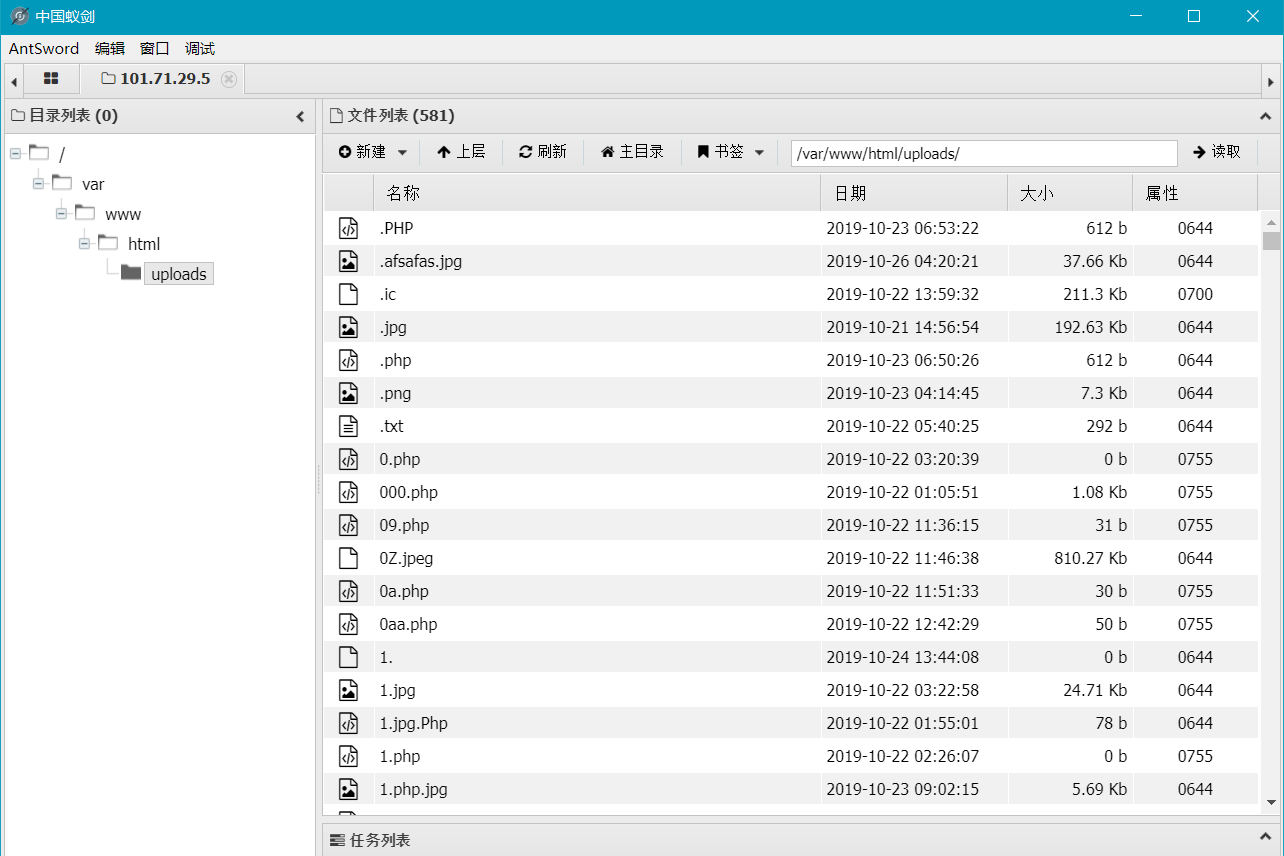1284x856 pixels.
Task: Go up one level with 上层
Action: [461, 152]
